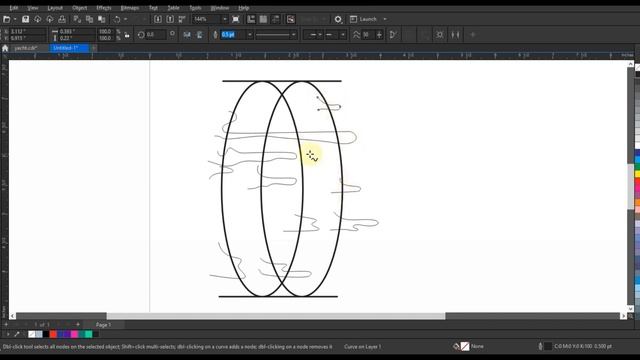Screen dimensions: 640x360
Task: Open the Layout menu
Action: (x=55, y=8)
